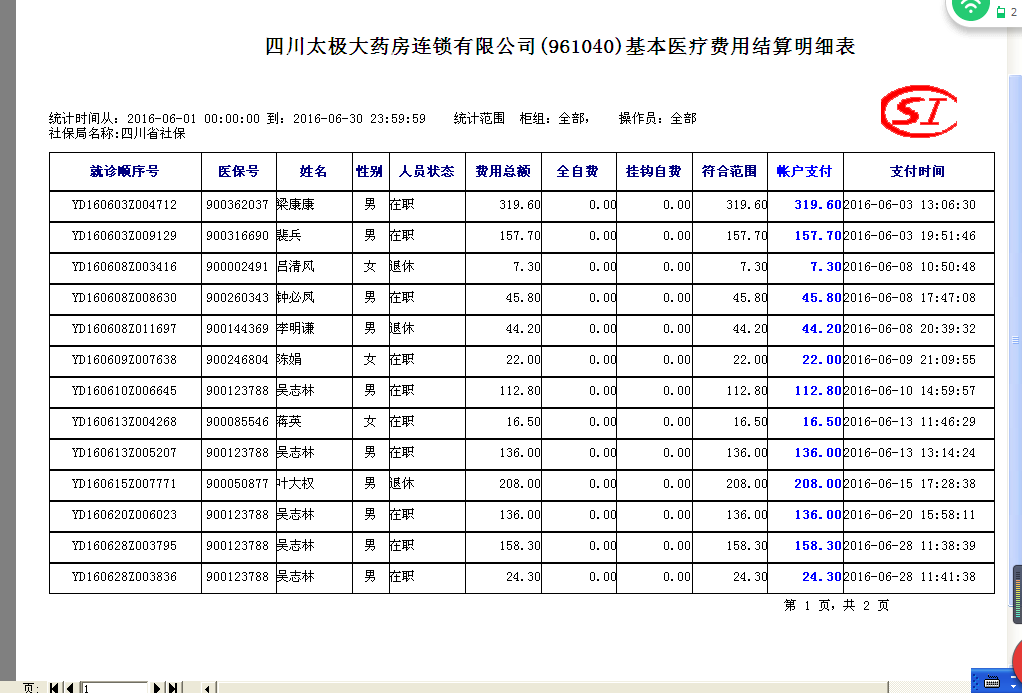The image size is (1022, 693).
Task: Open the language bar options arrow
Action: click(x=1014, y=686)
